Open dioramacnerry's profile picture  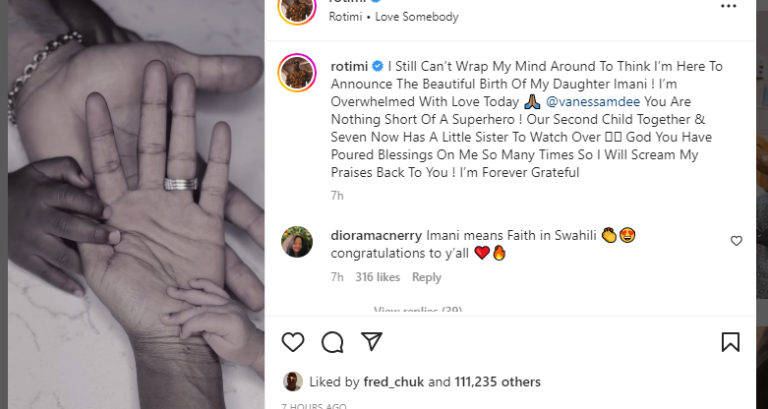(298, 241)
